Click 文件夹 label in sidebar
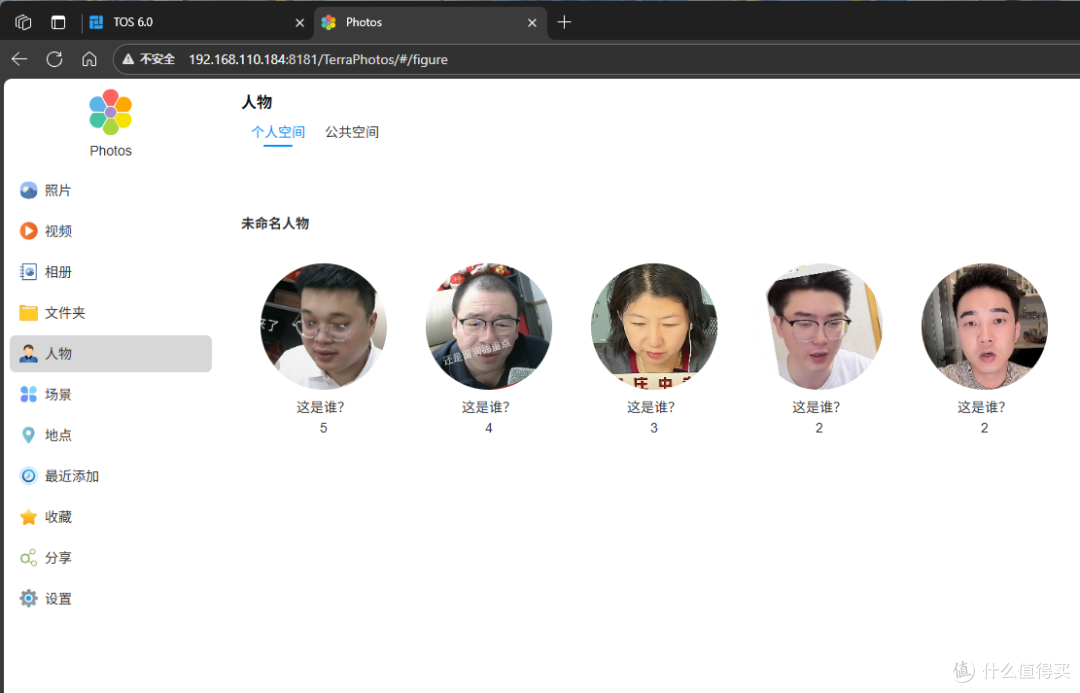 point(65,313)
